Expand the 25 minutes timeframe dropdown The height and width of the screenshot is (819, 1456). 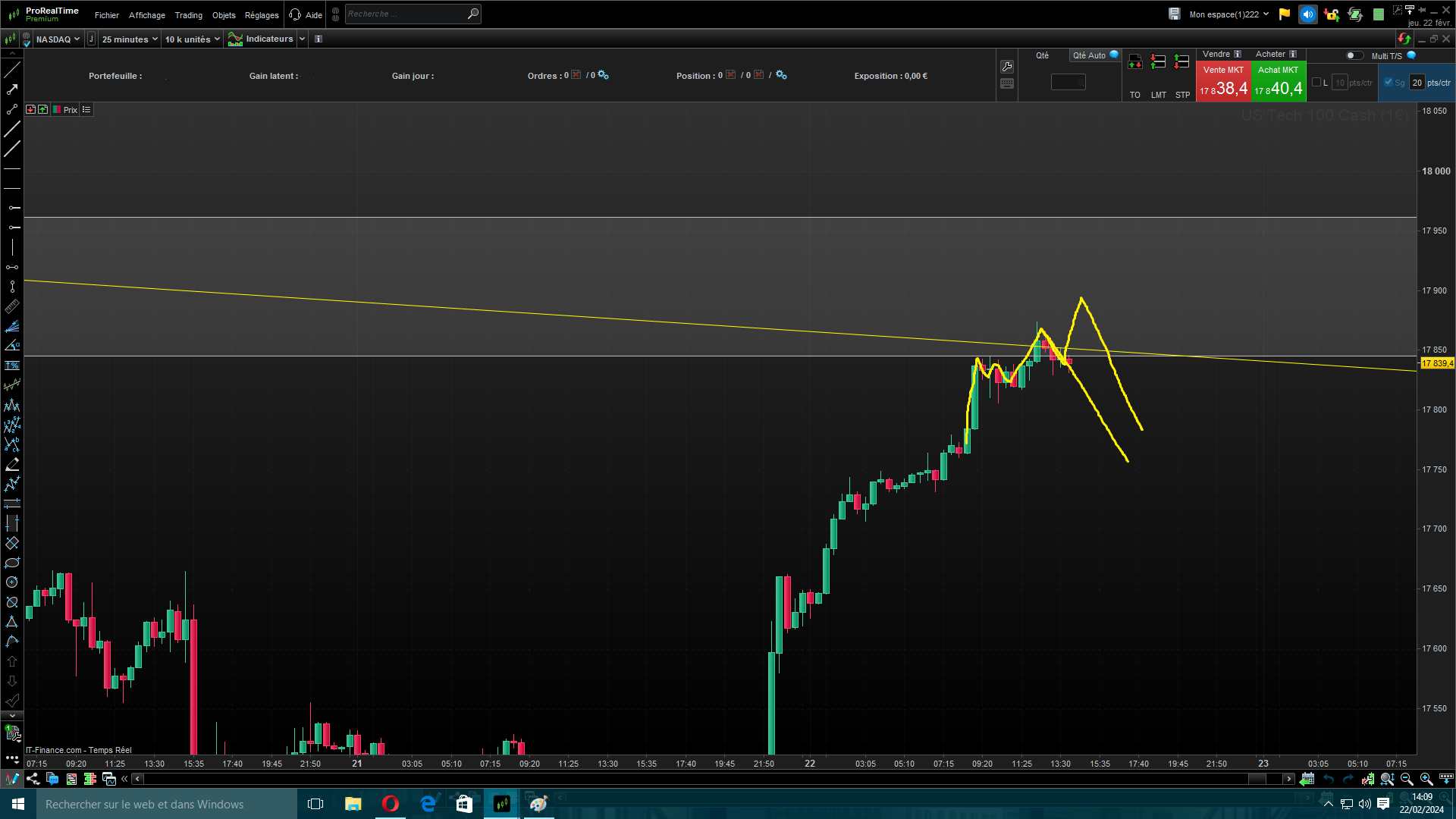click(x=130, y=39)
